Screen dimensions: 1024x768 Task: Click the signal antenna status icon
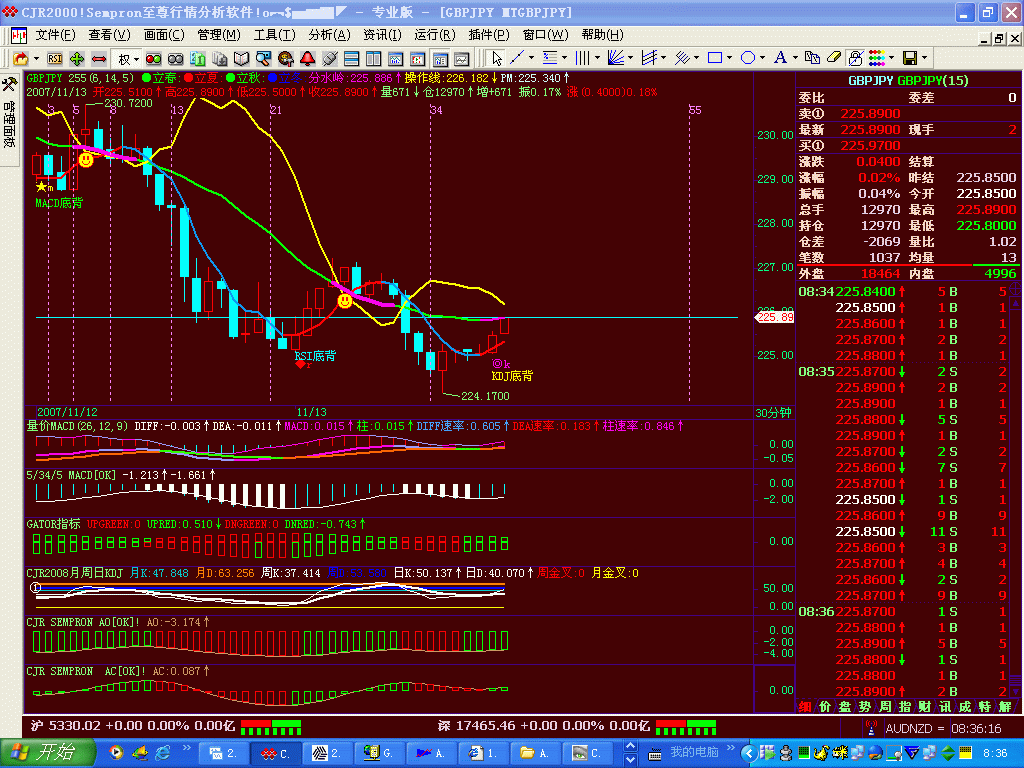click(871, 728)
